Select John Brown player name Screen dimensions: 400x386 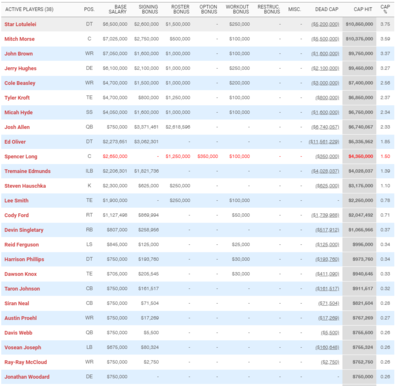19,54
